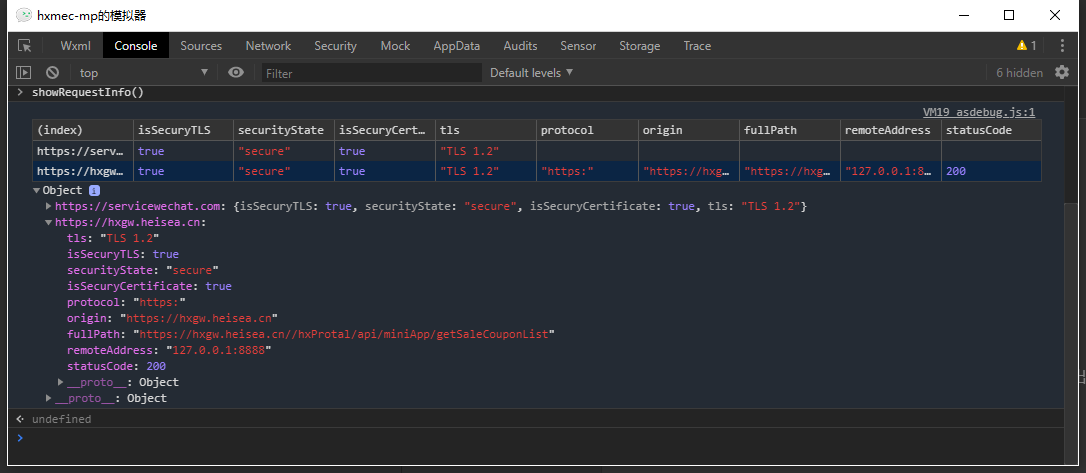Click the statusCode: 200 property line
Viewport: 1086px width, 473px height.
point(116,366)
